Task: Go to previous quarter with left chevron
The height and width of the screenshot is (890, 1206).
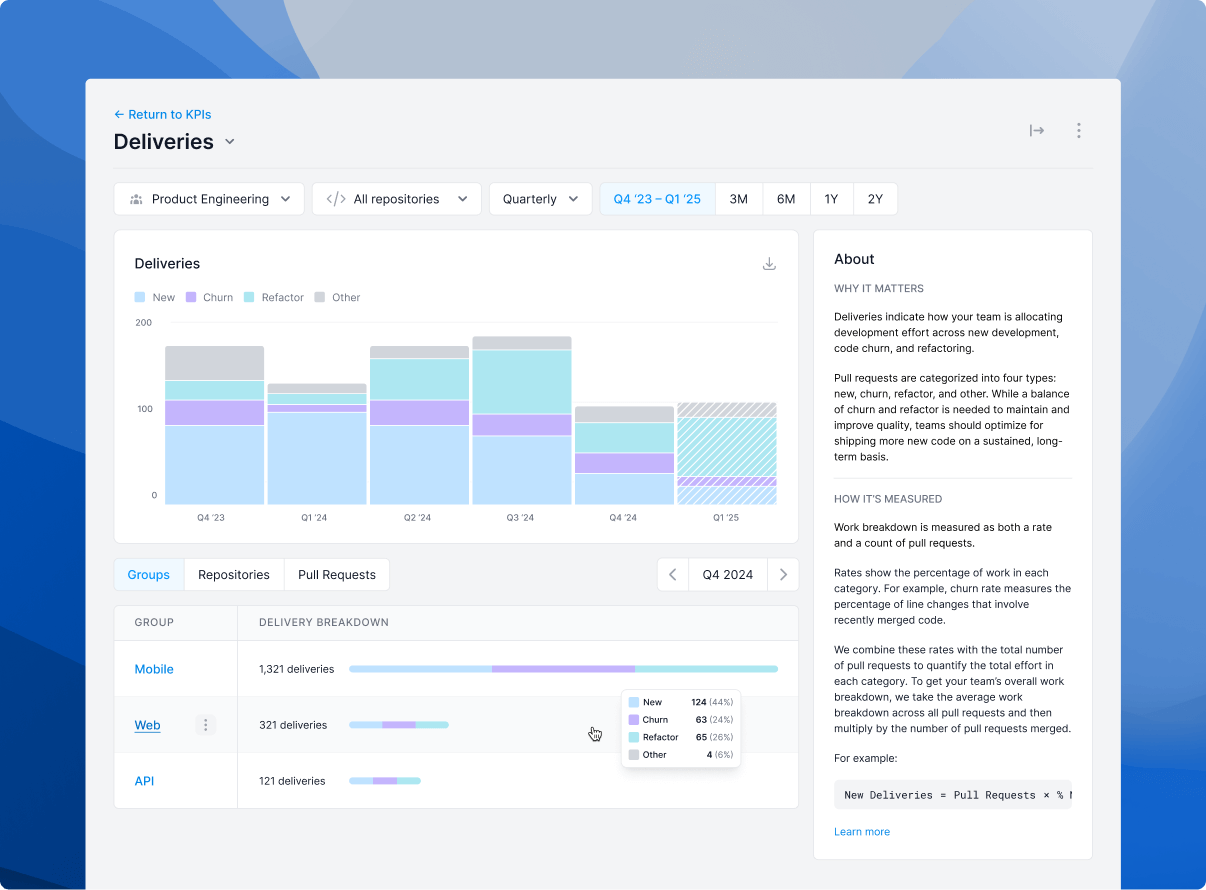Action: click(x=673, y=575)
